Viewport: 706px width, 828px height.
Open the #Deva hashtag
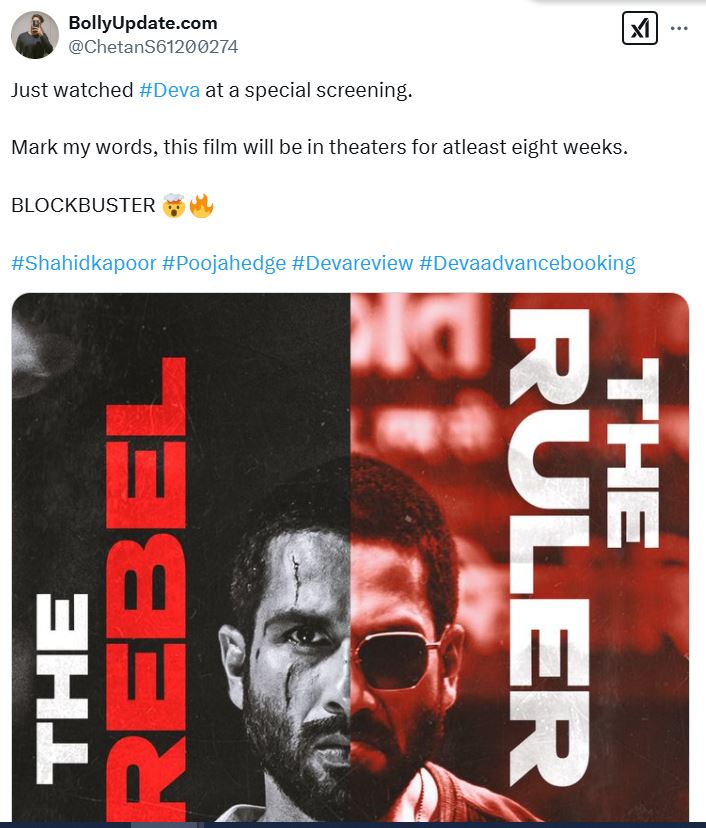[x=170, y=90]
